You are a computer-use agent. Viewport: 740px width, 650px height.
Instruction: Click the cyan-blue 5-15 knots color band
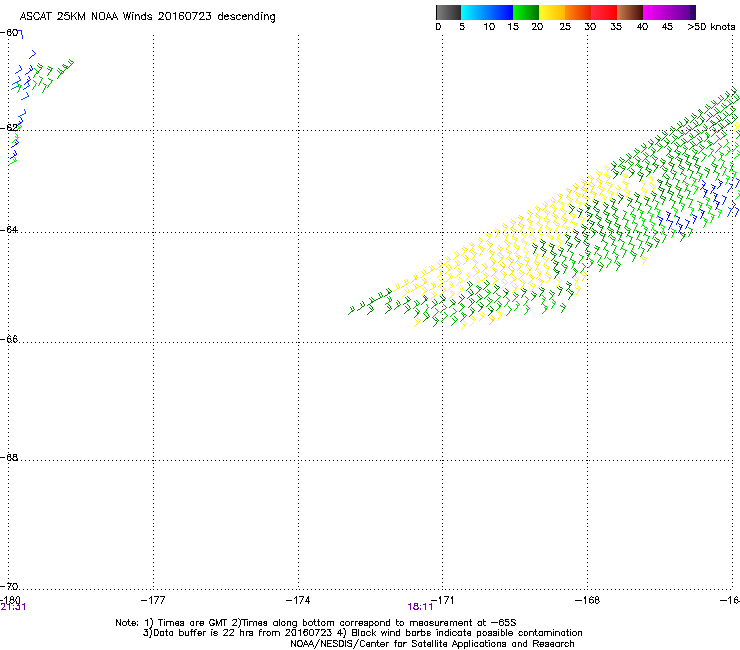click(x=487, y=12)
